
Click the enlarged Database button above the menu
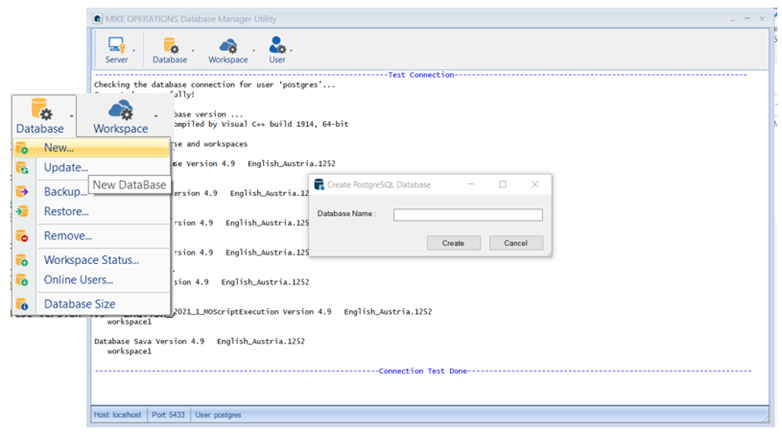coord(40,116)
